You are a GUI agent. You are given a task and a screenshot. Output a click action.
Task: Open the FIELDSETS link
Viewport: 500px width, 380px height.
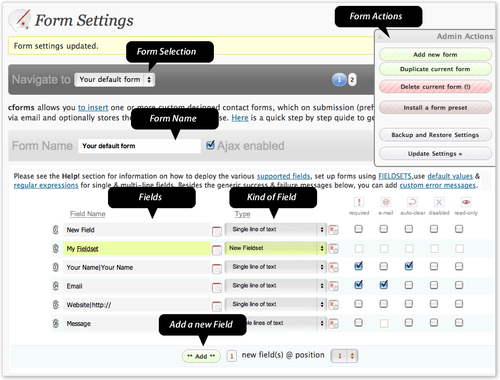(395, 176)
